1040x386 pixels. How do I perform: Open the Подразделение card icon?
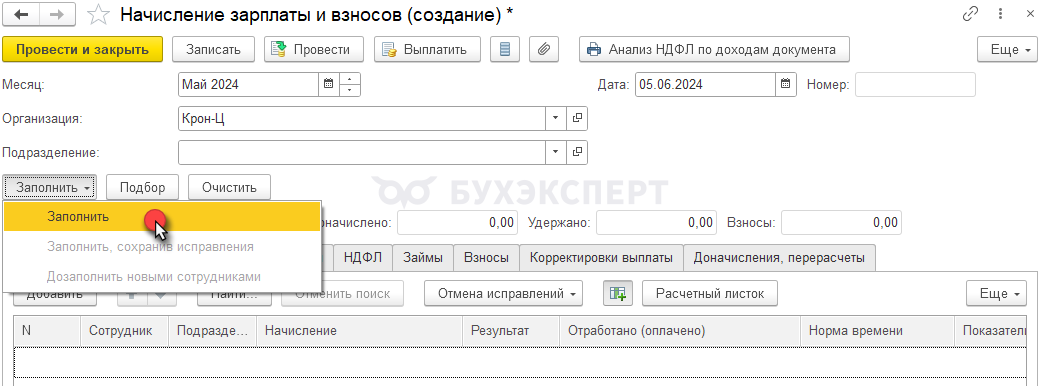coord(577,152)
